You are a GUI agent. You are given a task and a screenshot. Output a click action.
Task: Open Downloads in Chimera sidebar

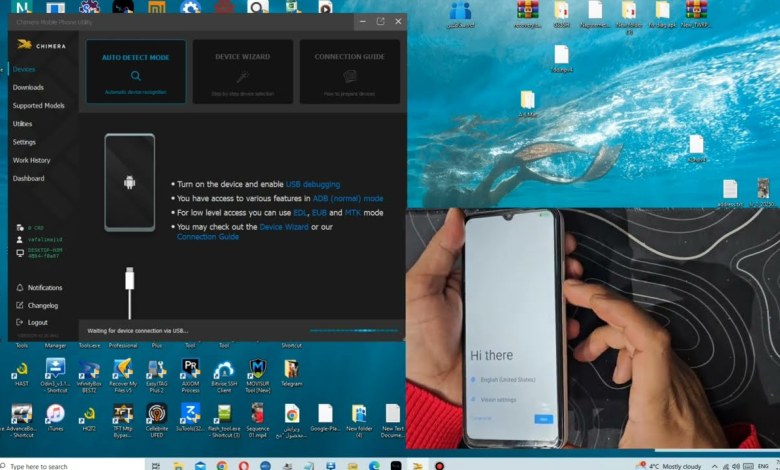tap(28, 87)
